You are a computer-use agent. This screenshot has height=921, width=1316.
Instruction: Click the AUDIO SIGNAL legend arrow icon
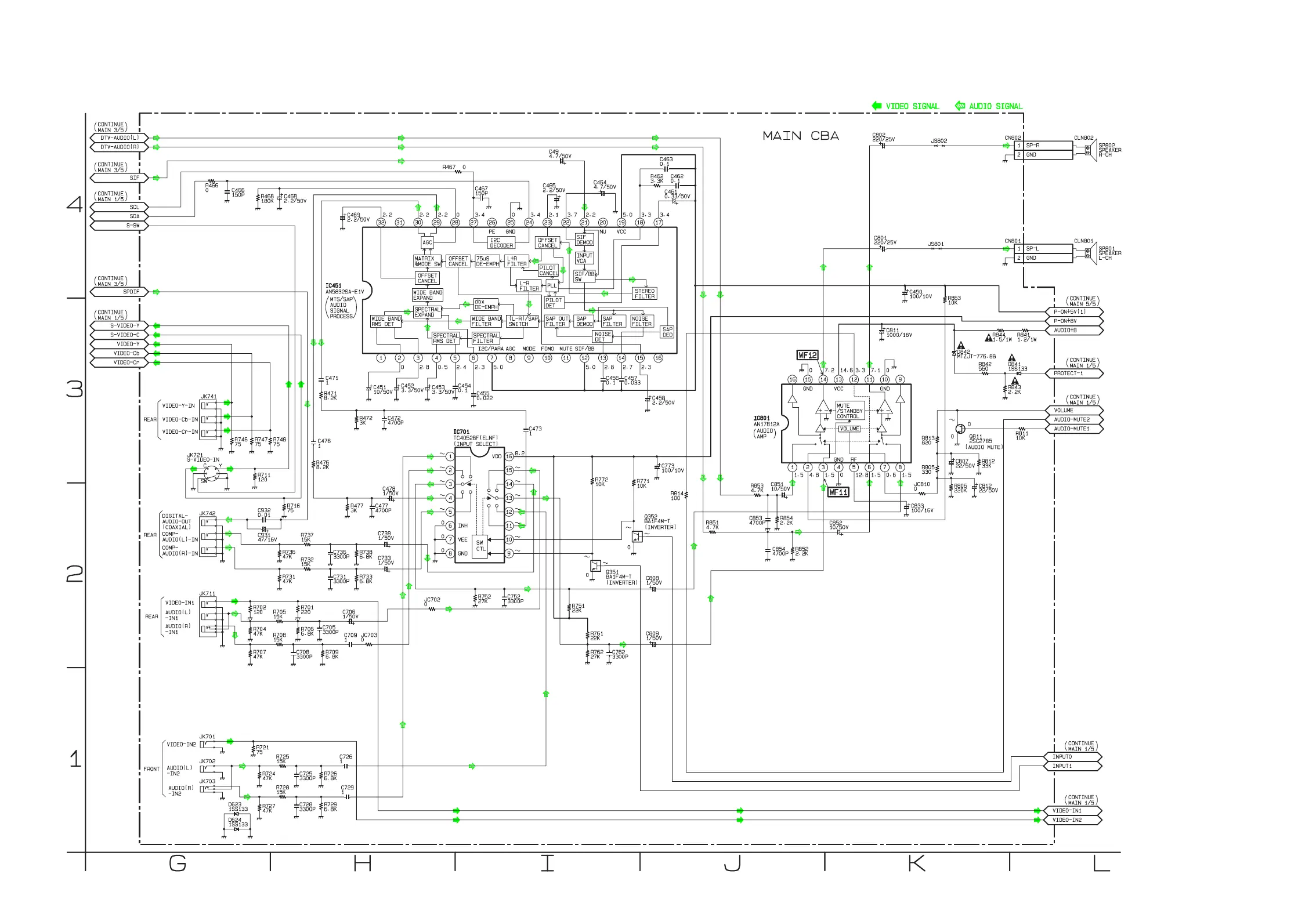pos(960,106)
